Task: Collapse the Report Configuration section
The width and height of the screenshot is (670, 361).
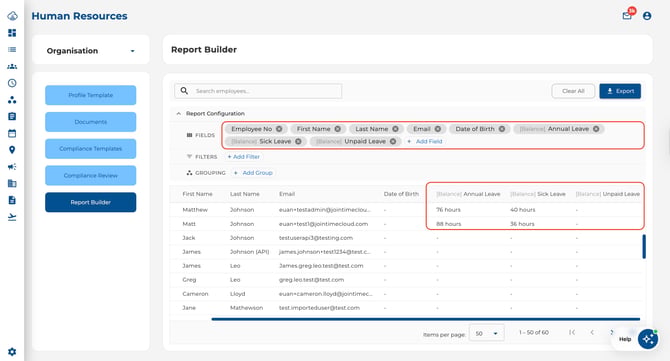Action: coord(179,114)
